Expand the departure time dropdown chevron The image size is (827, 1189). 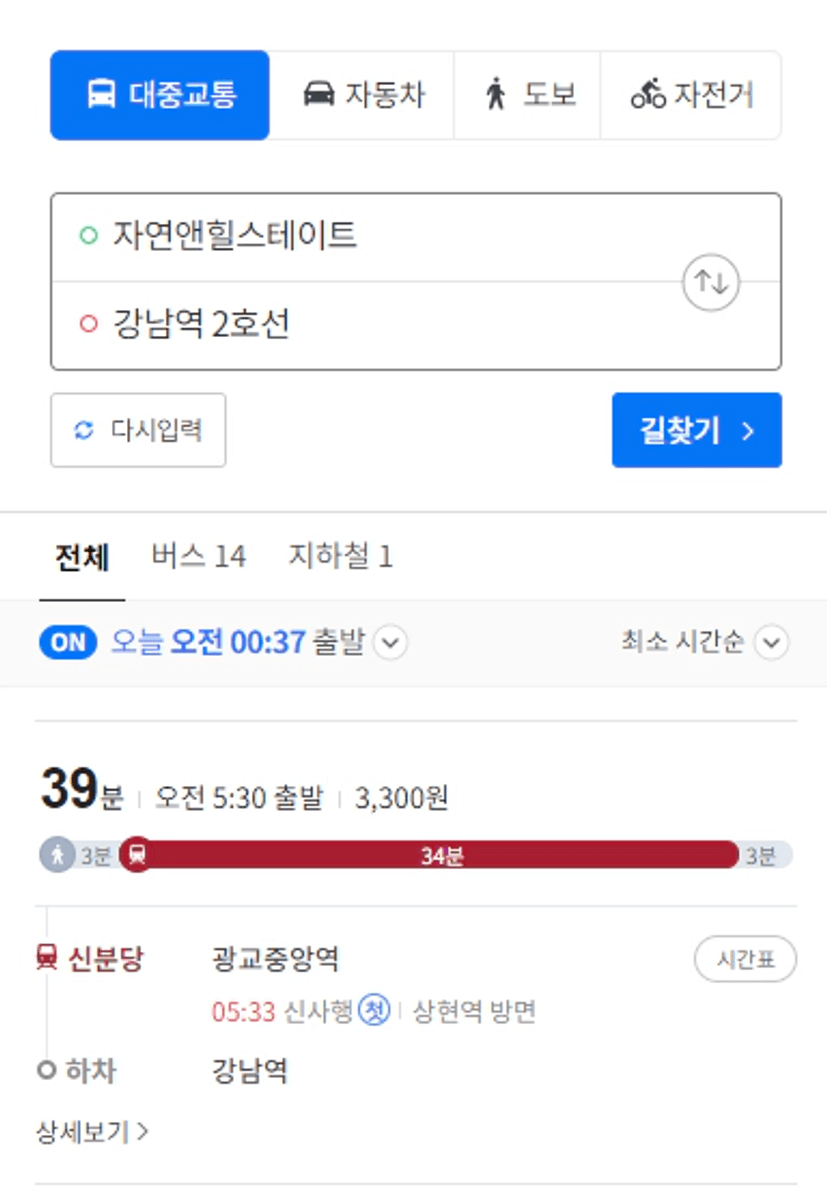390,643
